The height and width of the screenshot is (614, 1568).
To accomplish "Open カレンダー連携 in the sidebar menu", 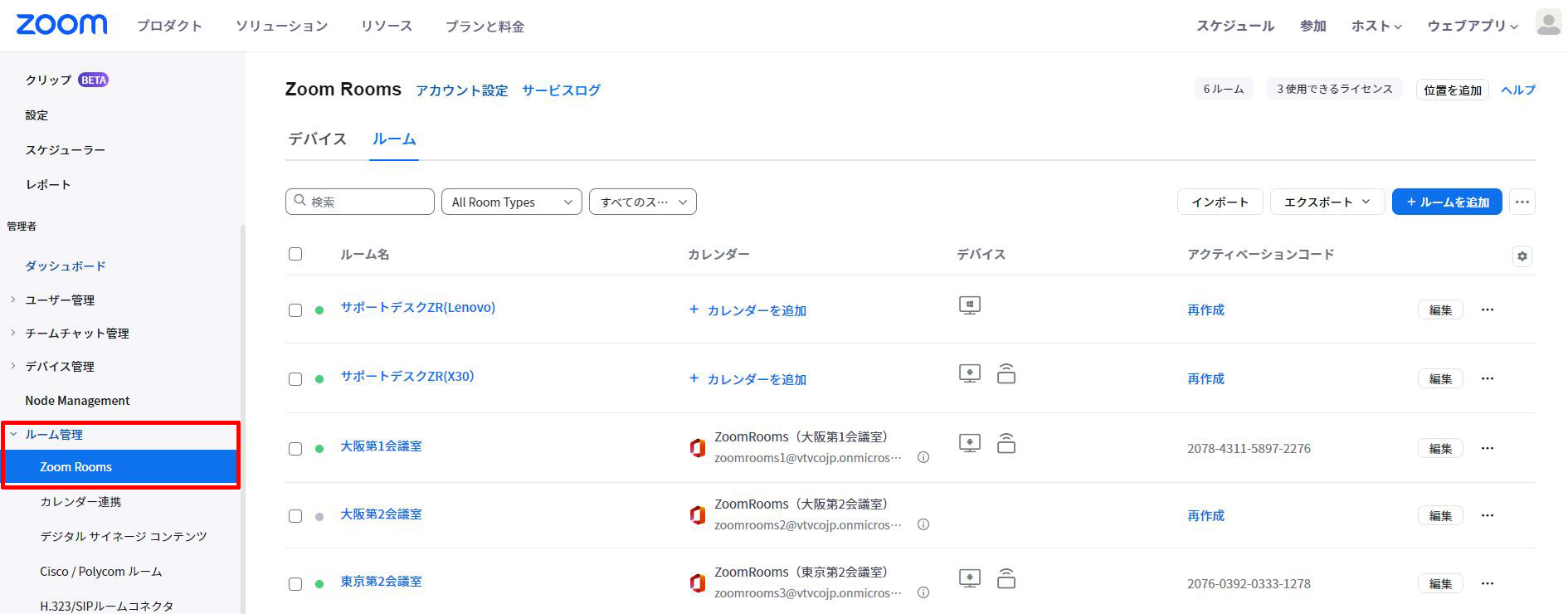I will [80, 501].
